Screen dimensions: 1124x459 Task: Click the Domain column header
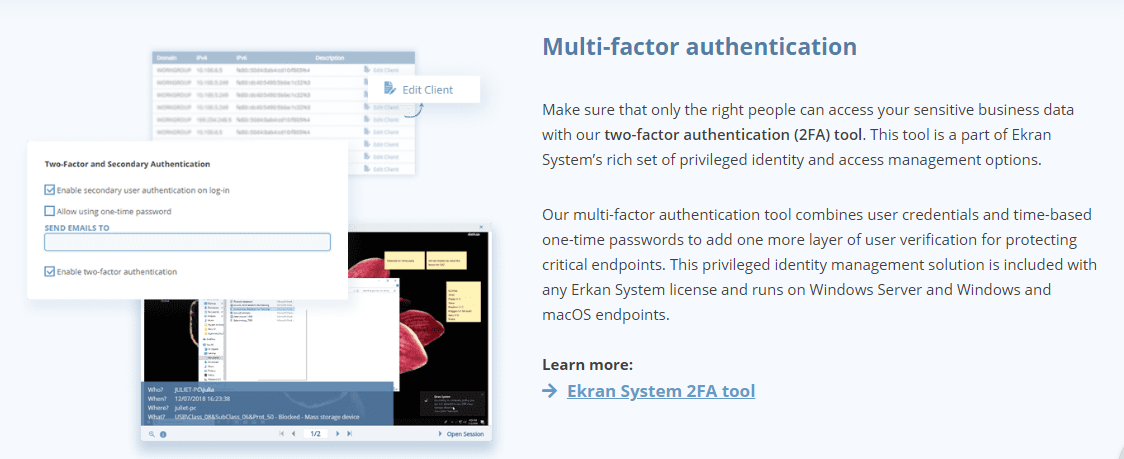pos(166,57)
